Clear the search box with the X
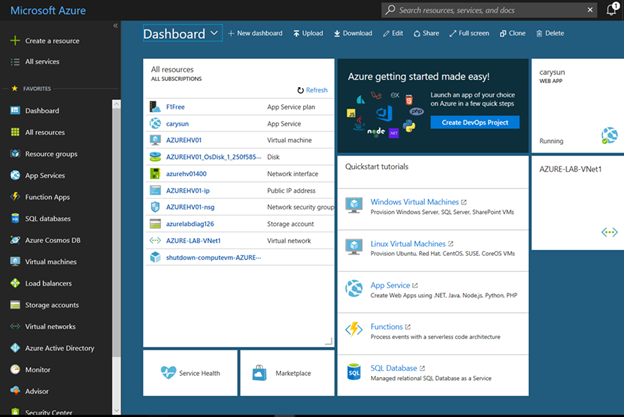Screen dimensions: 624x417 [590, 10]
